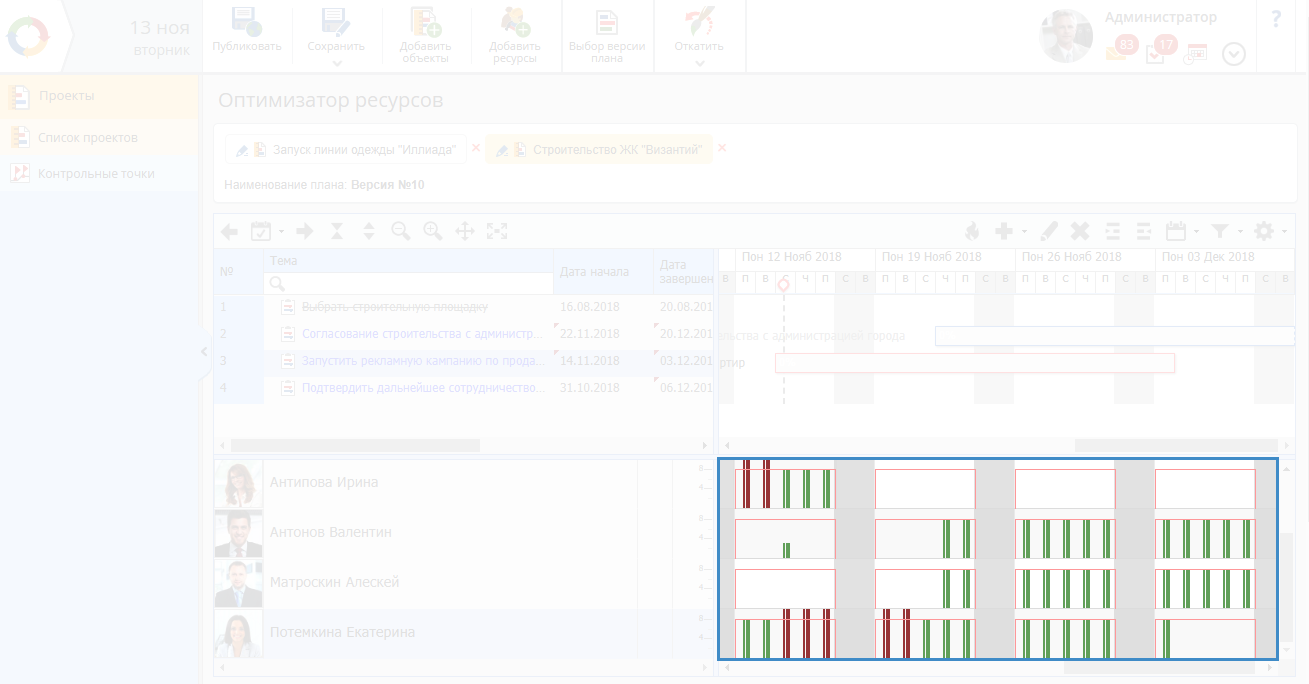
Task: Click the flame critical path icon
Action: tap(971, 231)
